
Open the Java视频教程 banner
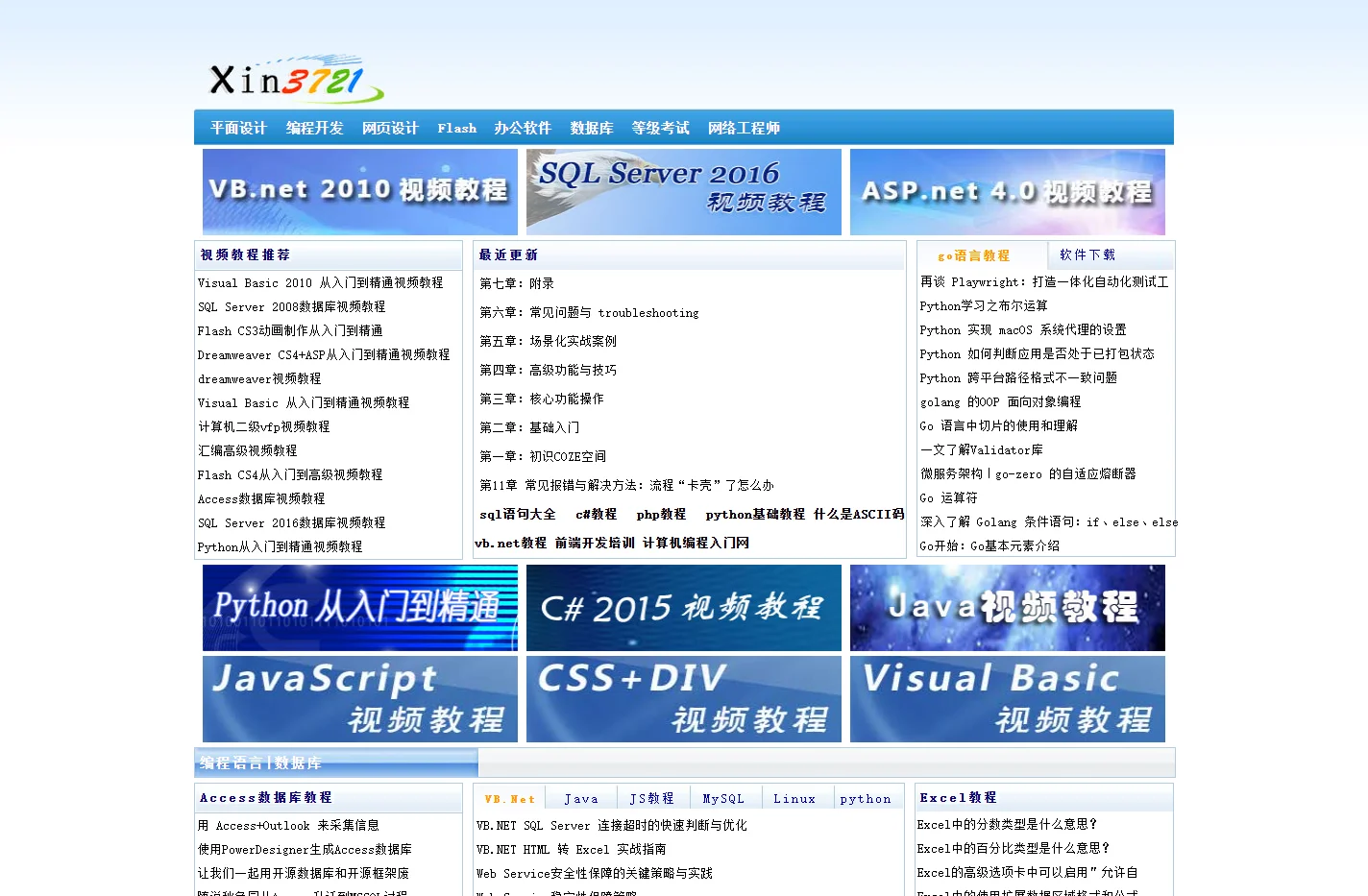click(x=1008, y=608)
